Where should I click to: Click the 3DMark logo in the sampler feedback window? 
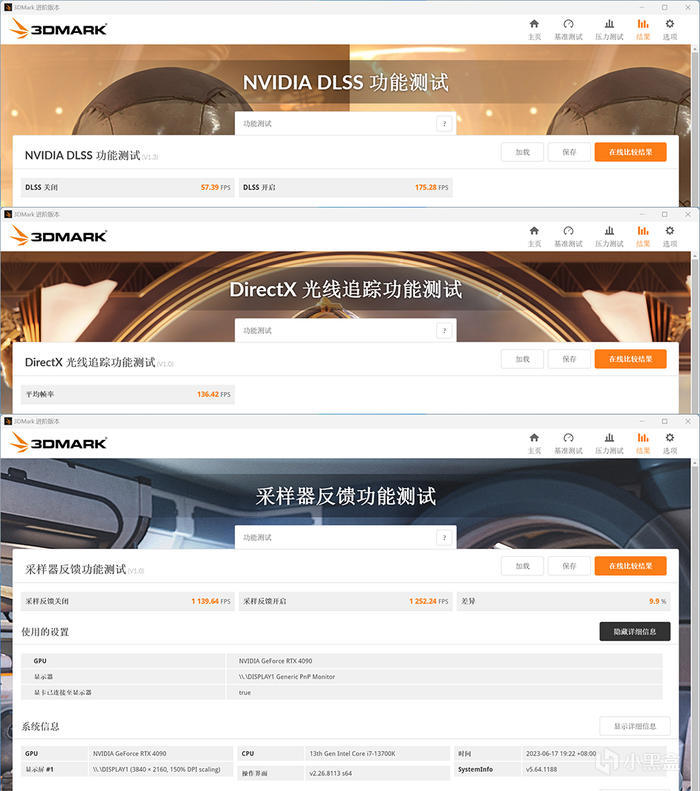tap(58, 442)
